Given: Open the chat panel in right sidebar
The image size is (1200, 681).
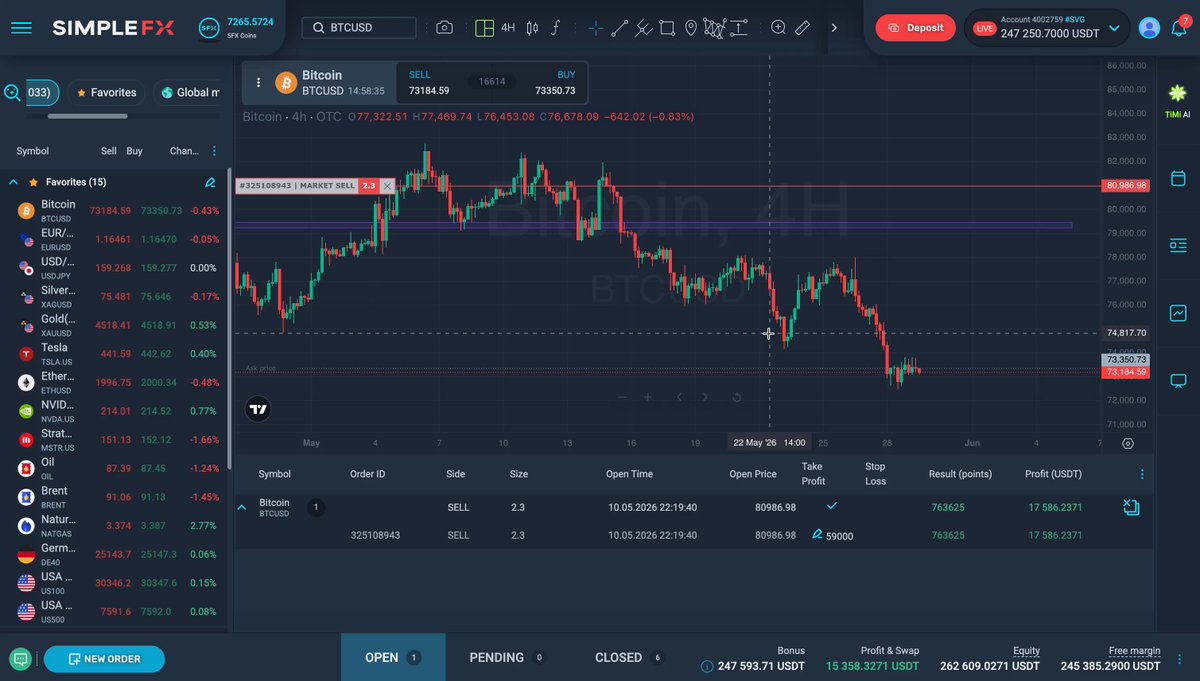Looking at the screenshot, I should pyautogui.click(x=1178, y=380).
